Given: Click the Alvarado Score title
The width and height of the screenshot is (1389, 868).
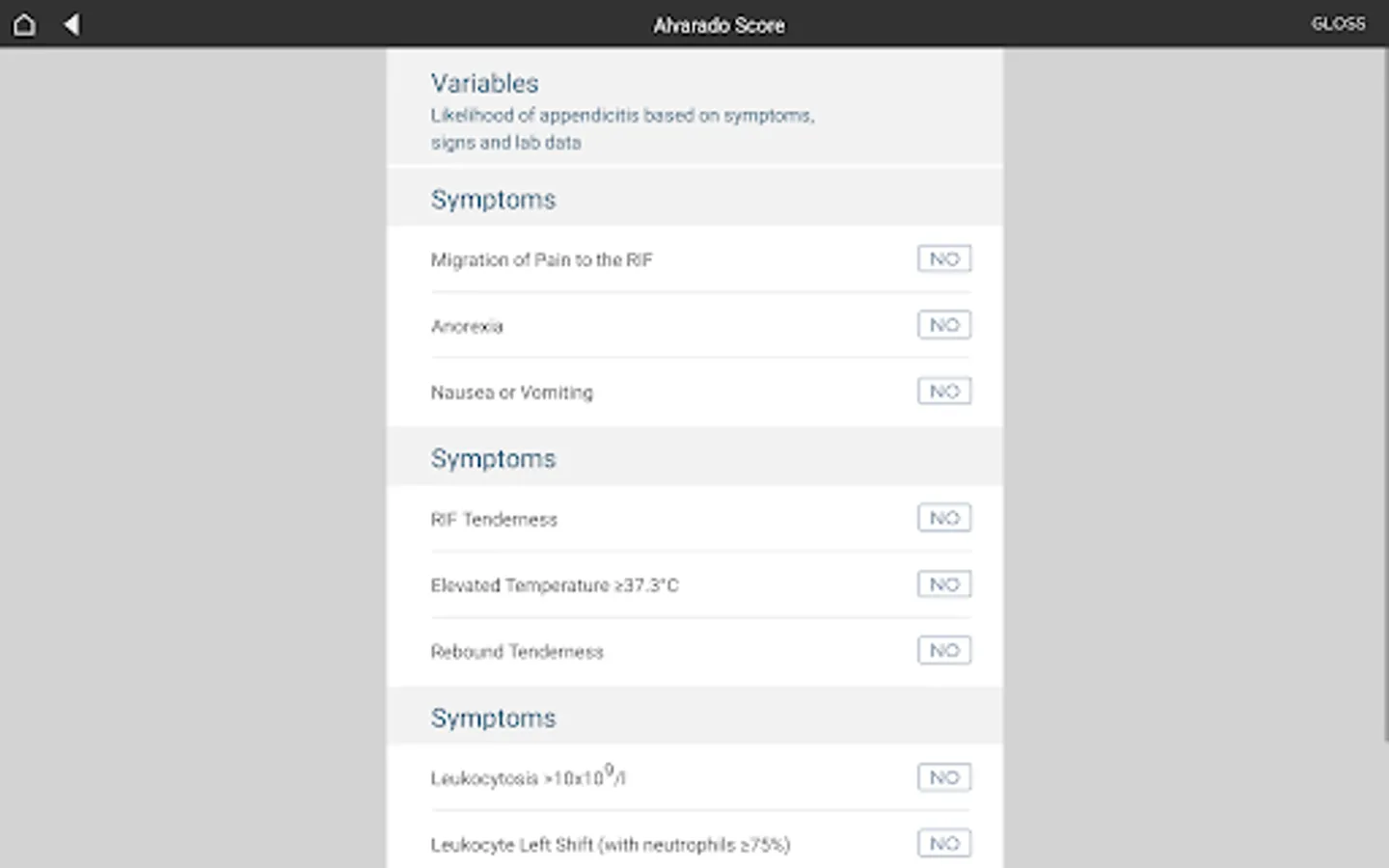Looking at the screenshot, I should (719, 25).
